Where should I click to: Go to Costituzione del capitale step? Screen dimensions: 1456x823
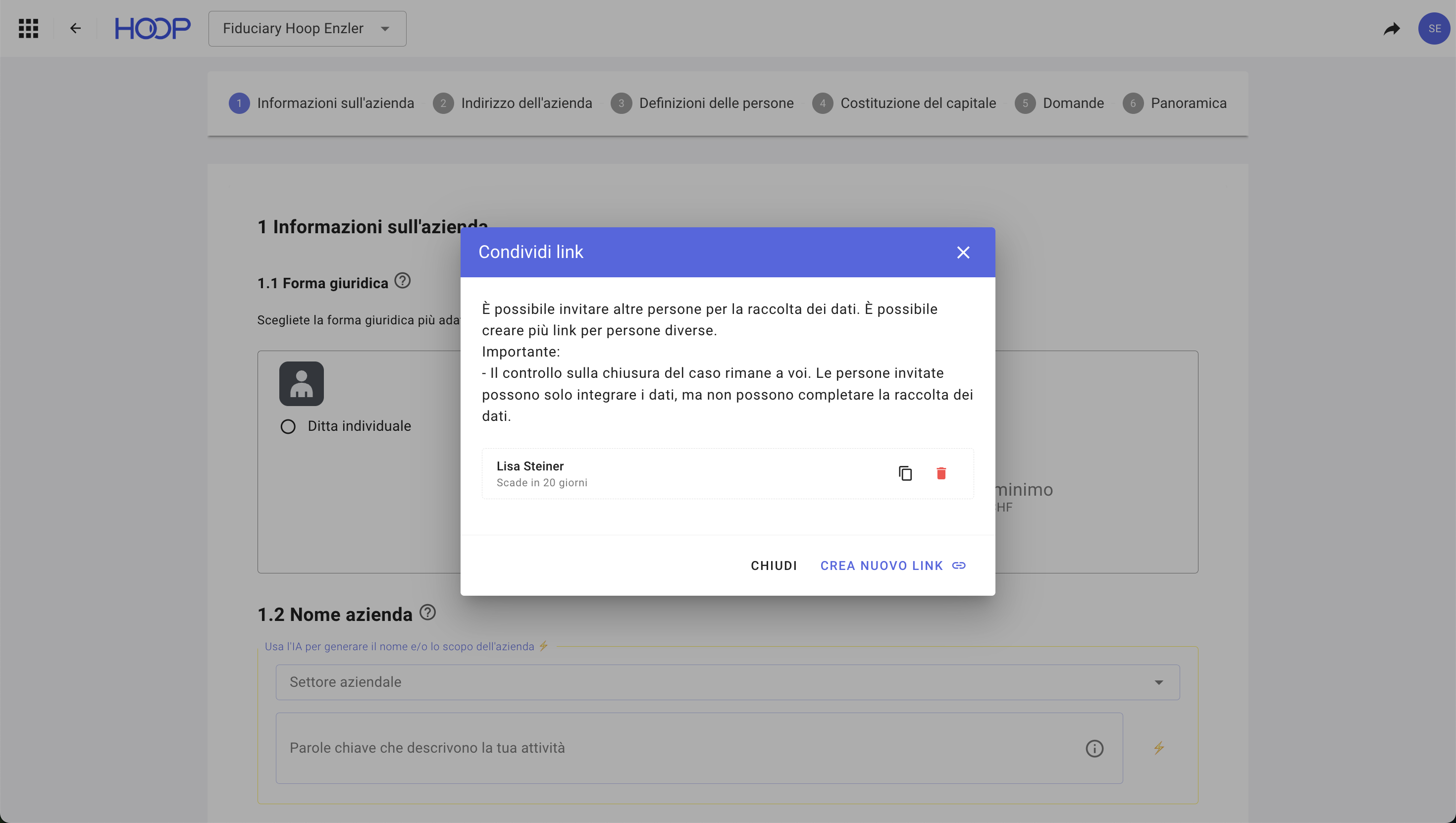(917, 103)
